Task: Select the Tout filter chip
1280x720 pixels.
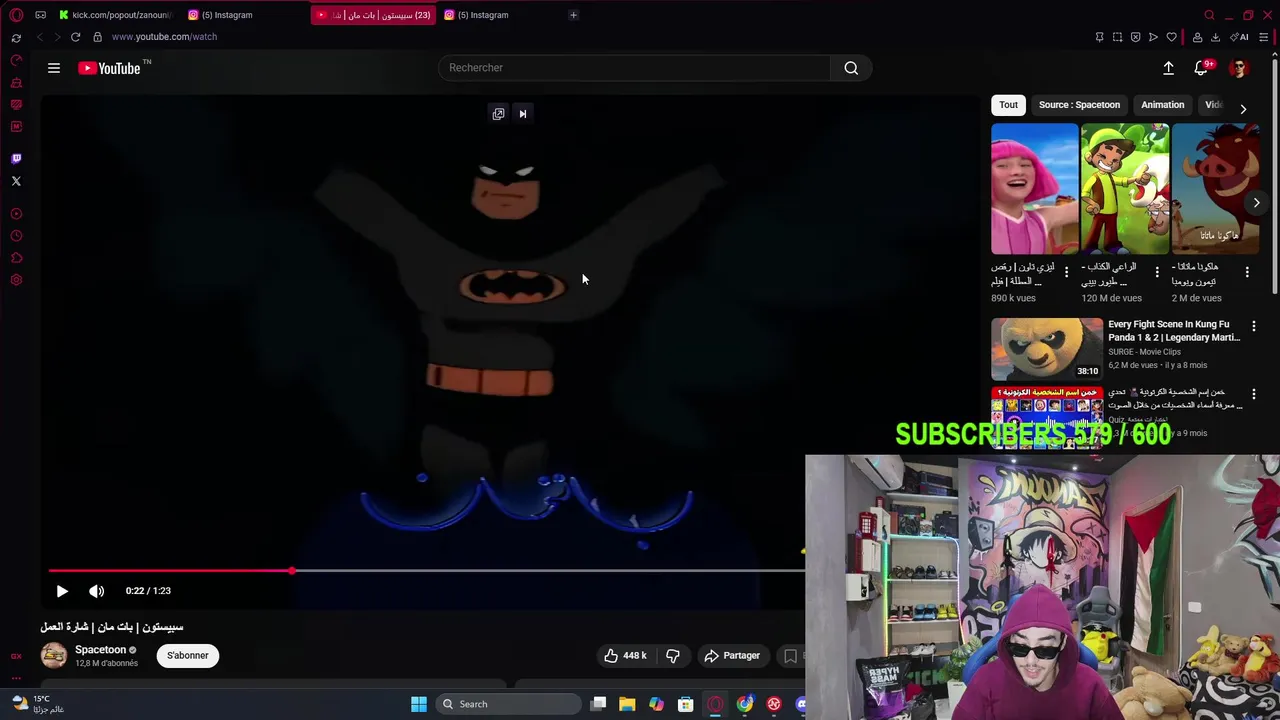Action: coord(1008,105)
